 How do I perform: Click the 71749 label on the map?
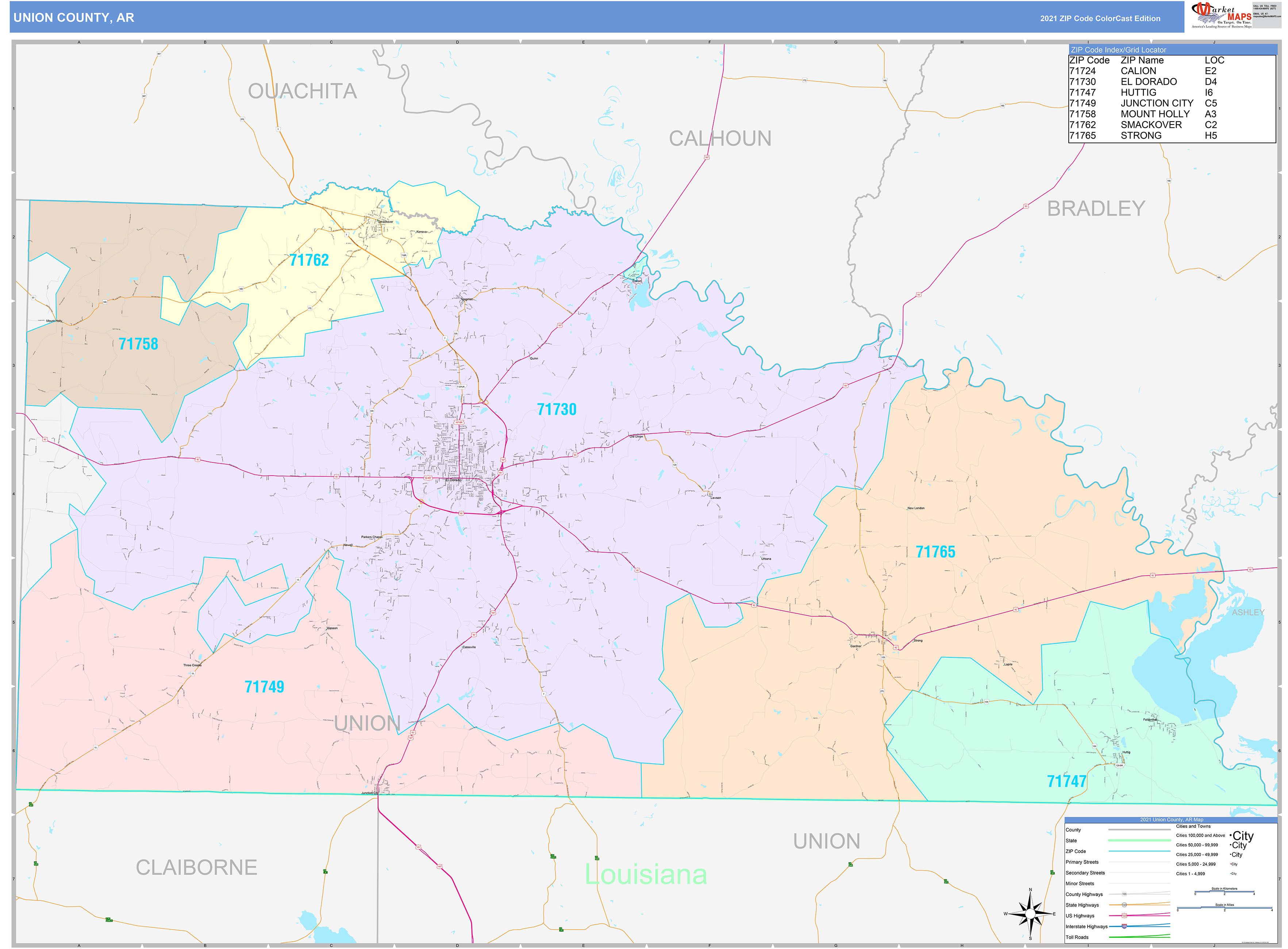264,687
